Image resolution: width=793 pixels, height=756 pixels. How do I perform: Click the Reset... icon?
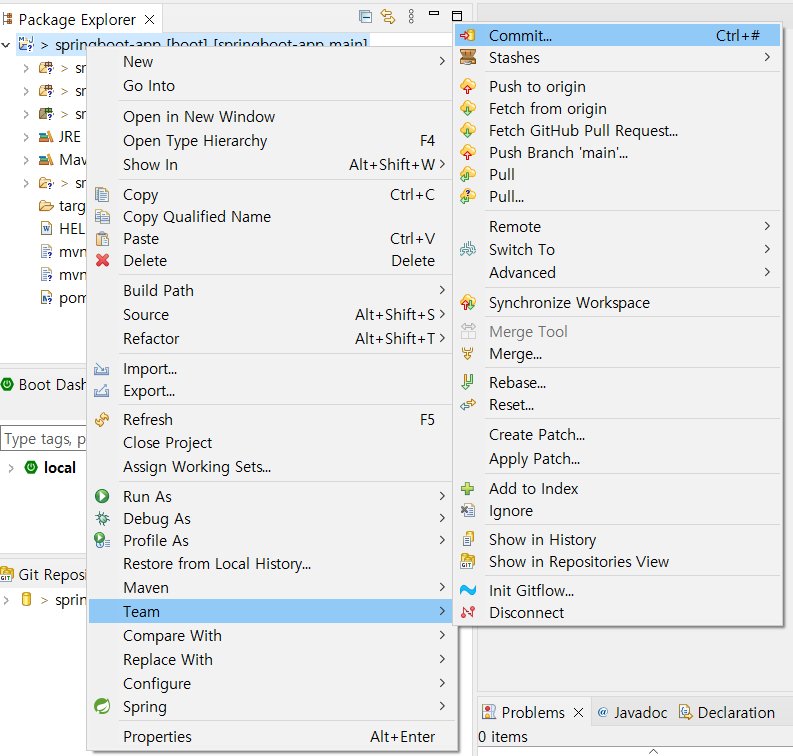(x=468, y=405)
